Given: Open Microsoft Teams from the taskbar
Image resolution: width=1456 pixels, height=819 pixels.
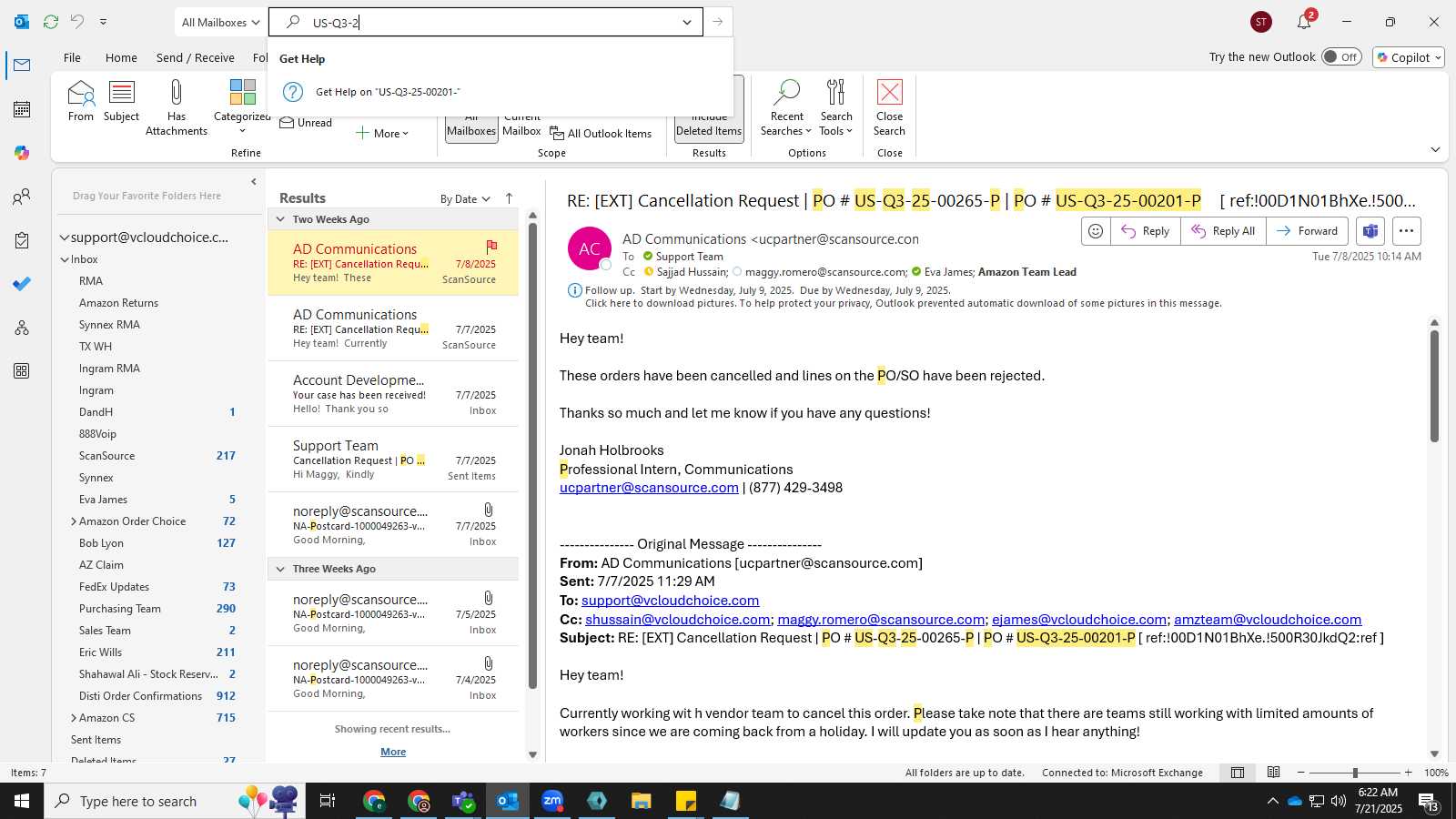Looking at the screenshot, I should pyautogui.click(x=463, y=801).
